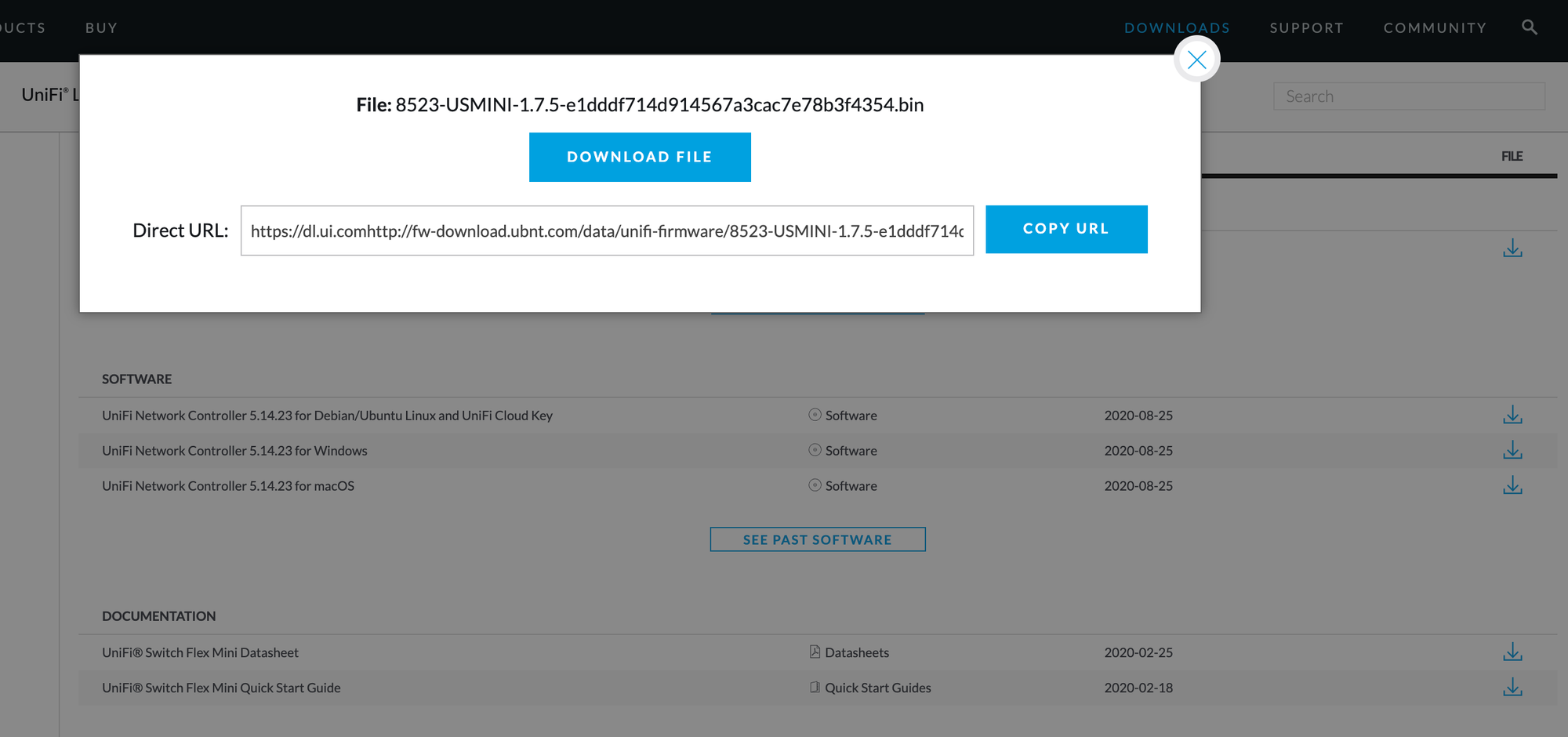Image resolution: width=1568 pixels, height=737 pixels.
Task: Open the Buy nav item
Action: [101, 28]
